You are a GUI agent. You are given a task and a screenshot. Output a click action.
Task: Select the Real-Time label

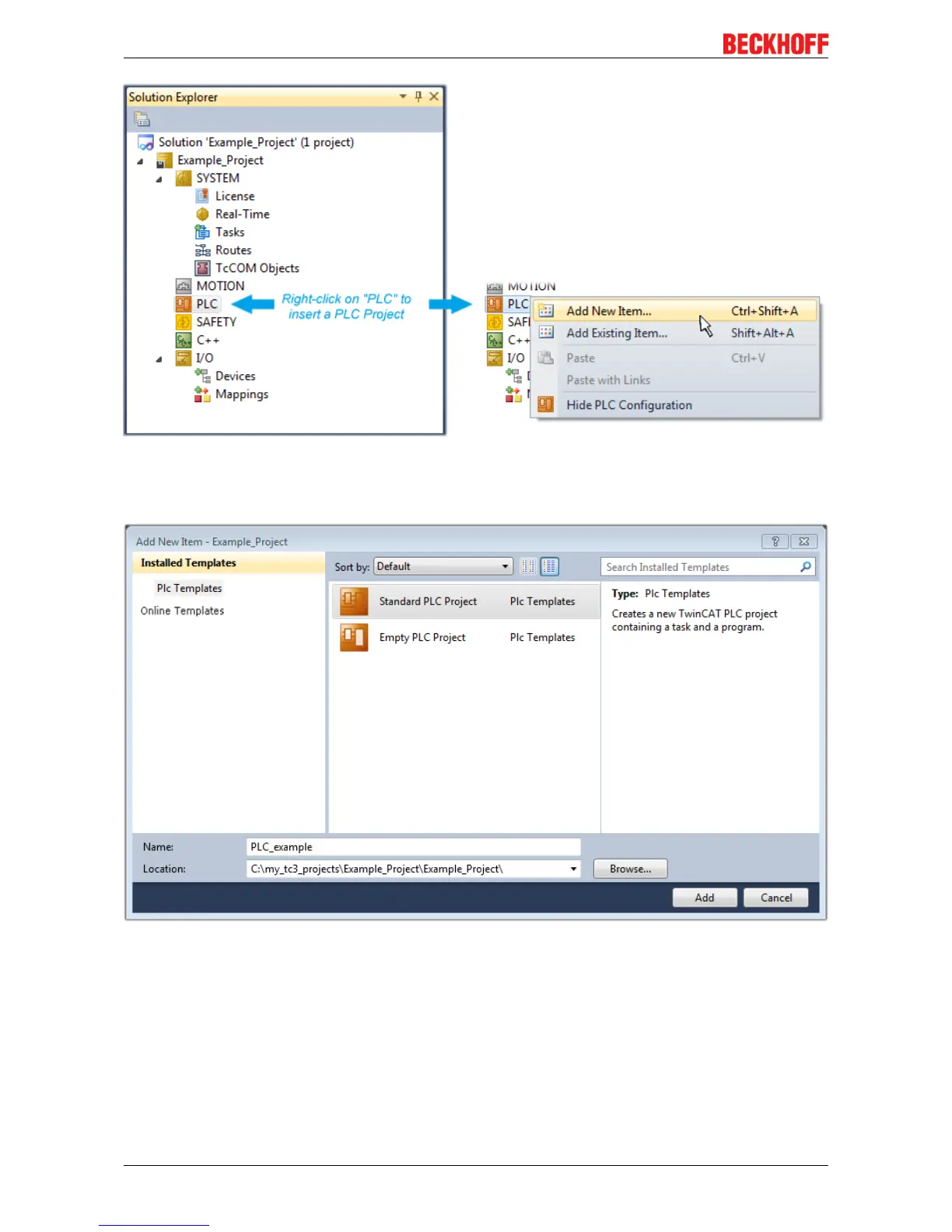tap(243, 214)
